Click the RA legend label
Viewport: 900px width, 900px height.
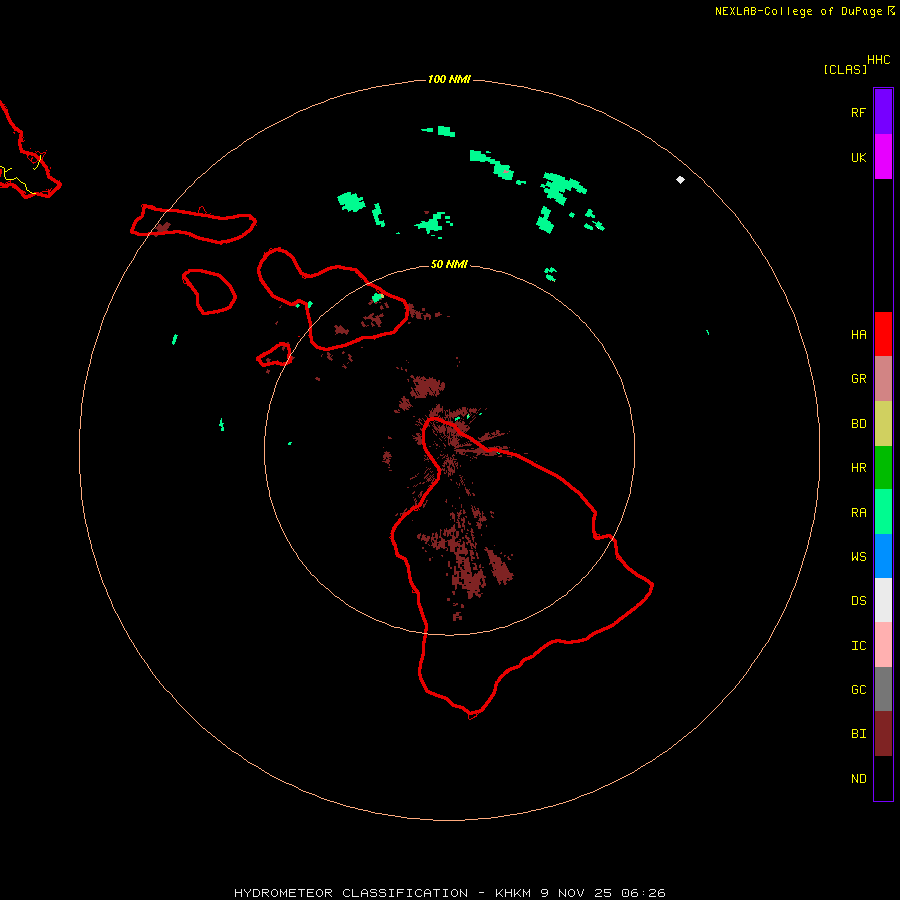click(859, 513)
